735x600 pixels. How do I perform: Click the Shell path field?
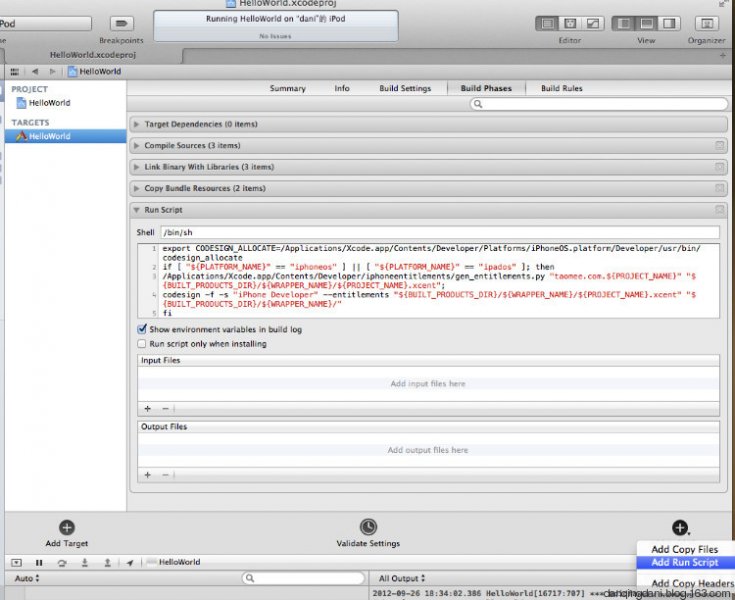440,232
